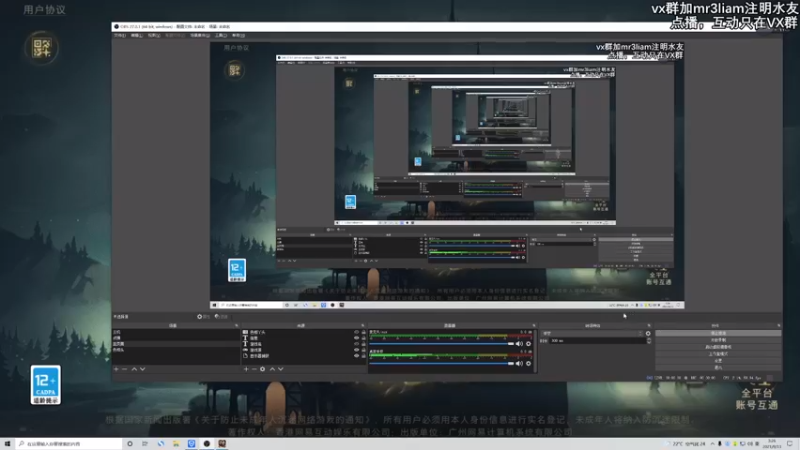Screen dimensions: 800x450
Task: Open the 编辑 (Edit) menu
Action: point(137,36)
